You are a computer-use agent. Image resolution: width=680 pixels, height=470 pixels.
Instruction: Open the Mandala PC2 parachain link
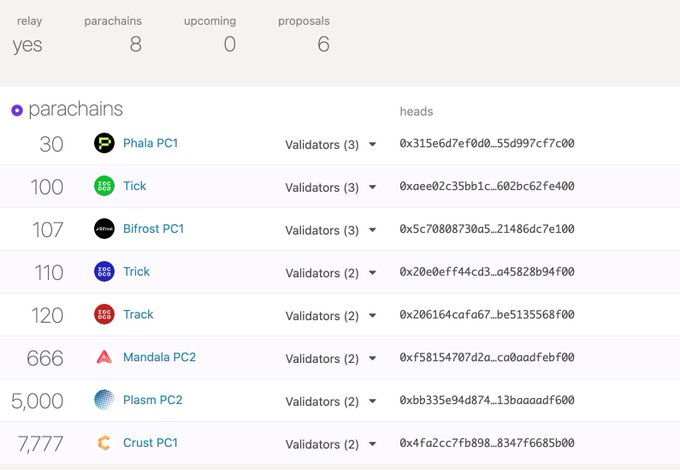tap(159, 357)
